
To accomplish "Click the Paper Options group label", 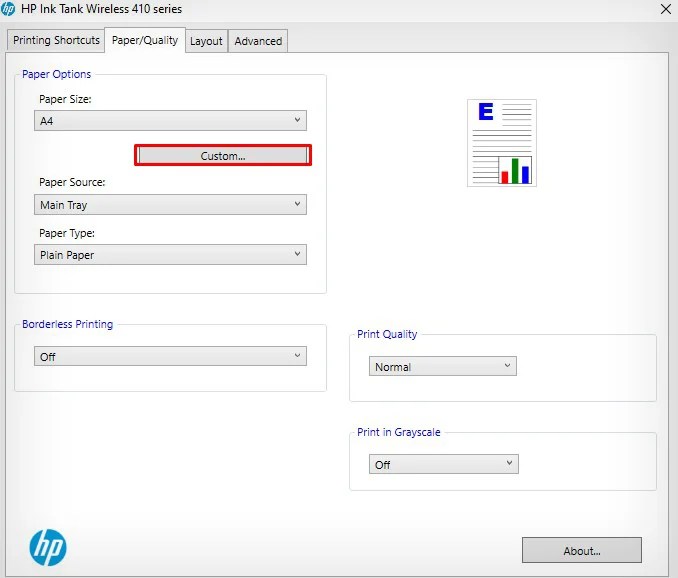I will [57, 74].
